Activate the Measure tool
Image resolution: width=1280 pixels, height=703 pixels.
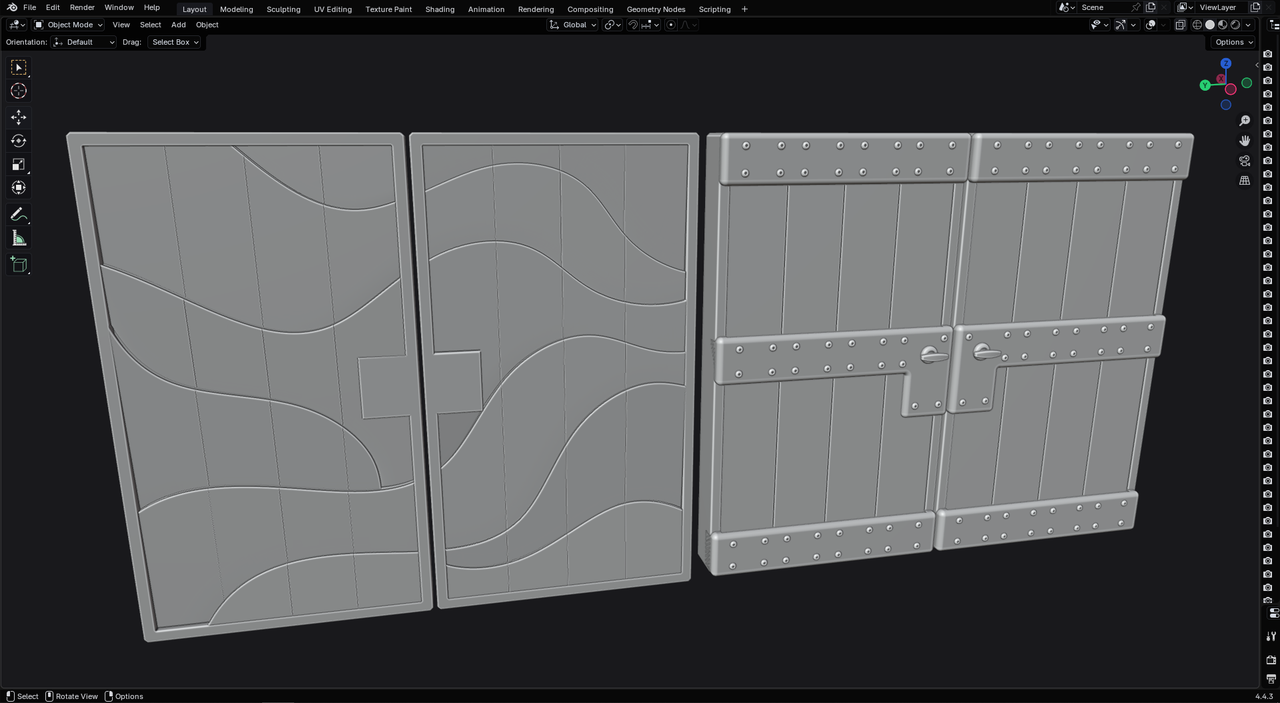[18, 238]
